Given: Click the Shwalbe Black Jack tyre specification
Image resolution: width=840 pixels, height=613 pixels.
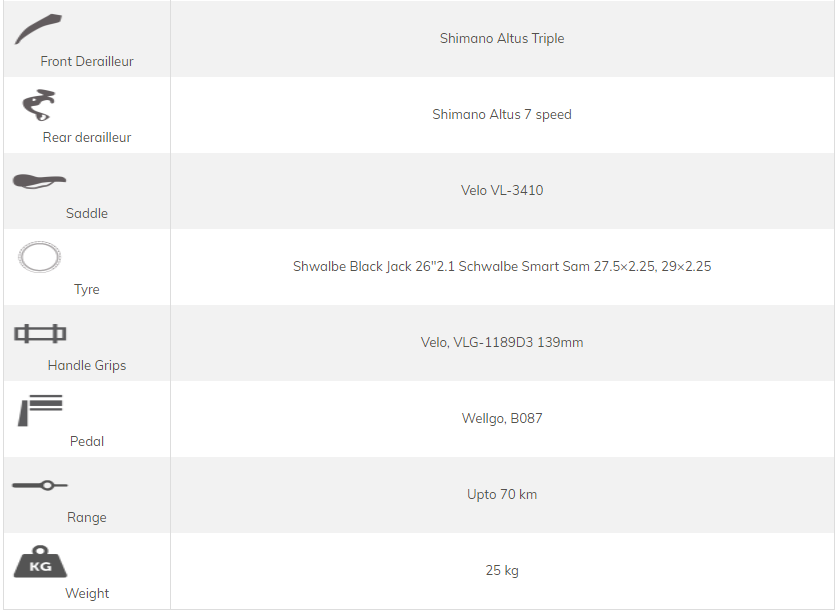Looking at the screenshot, I should point(502,266).
